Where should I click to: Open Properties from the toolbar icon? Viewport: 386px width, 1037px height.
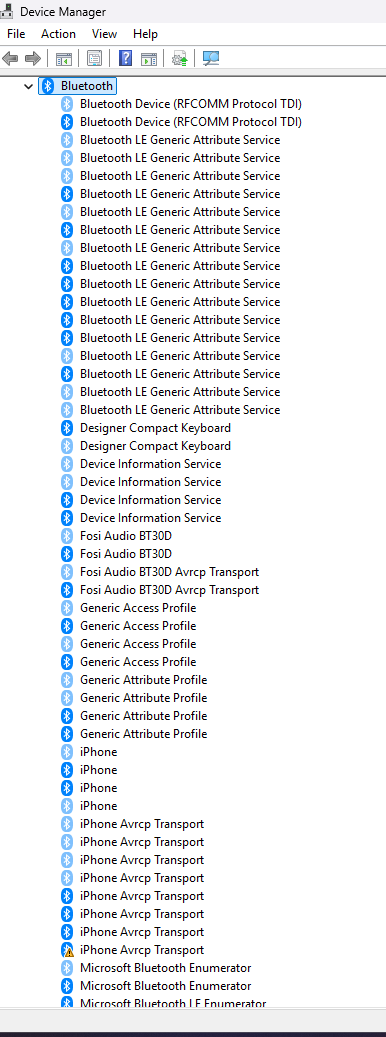point(95,59)
